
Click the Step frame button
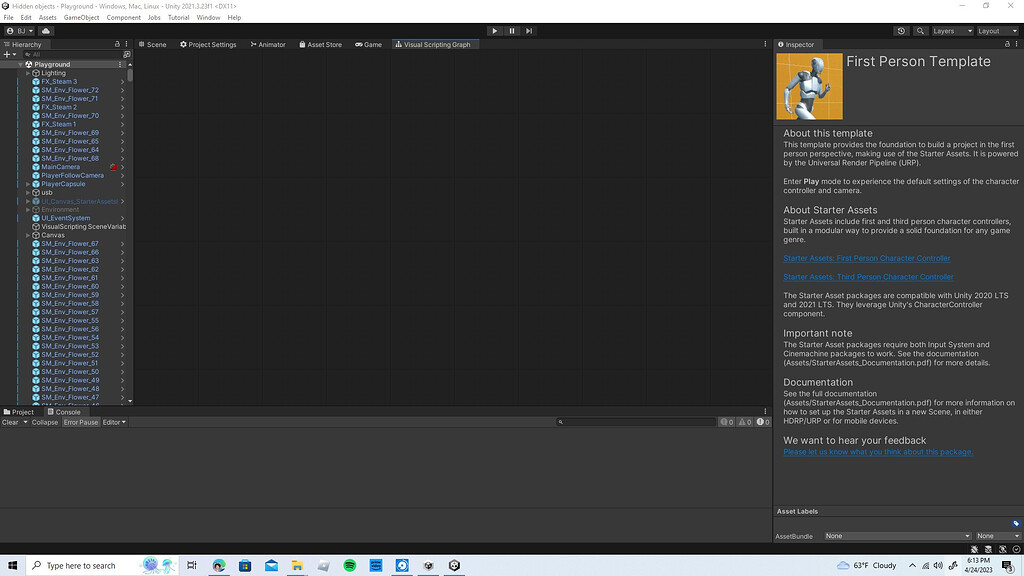pyautogui.click(x=529, y=30)
